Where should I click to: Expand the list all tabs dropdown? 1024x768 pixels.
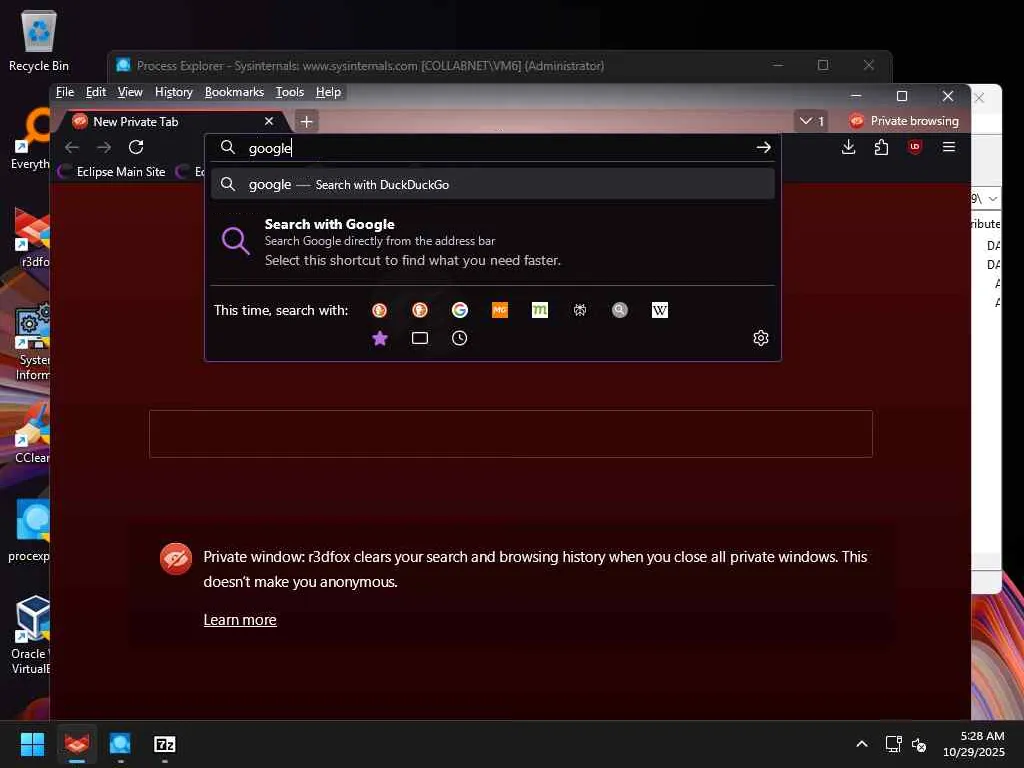[x=811, y=121]
